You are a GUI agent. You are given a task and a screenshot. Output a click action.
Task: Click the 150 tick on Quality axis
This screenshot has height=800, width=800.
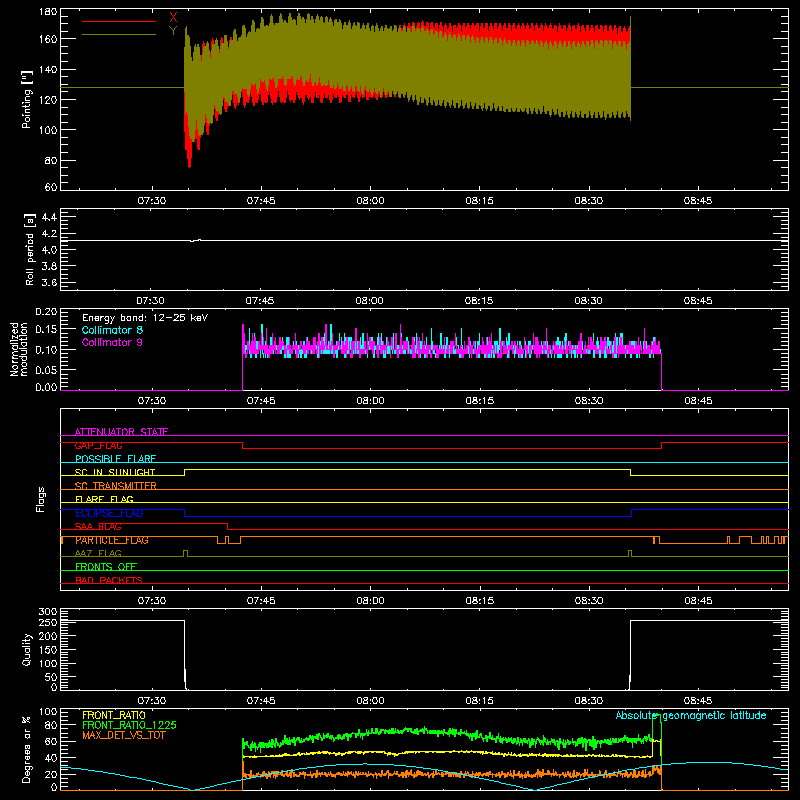[48, 650]
